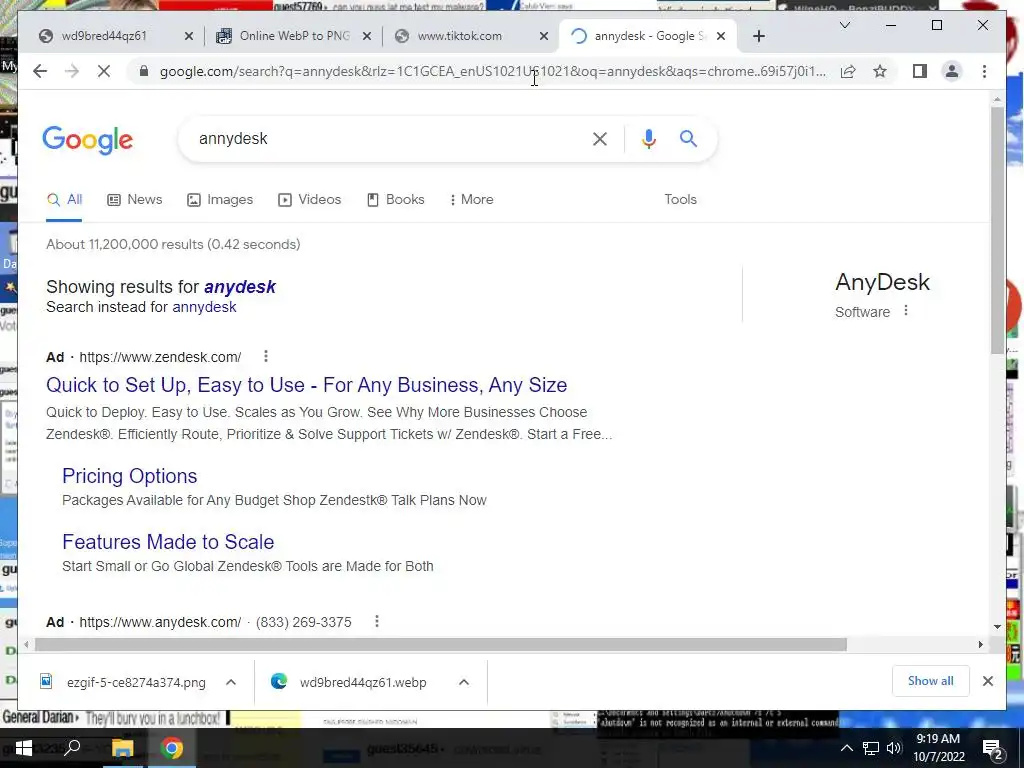Open the Chrome side panel
This screenshot has height=768, width=1024.
(920, 71)
